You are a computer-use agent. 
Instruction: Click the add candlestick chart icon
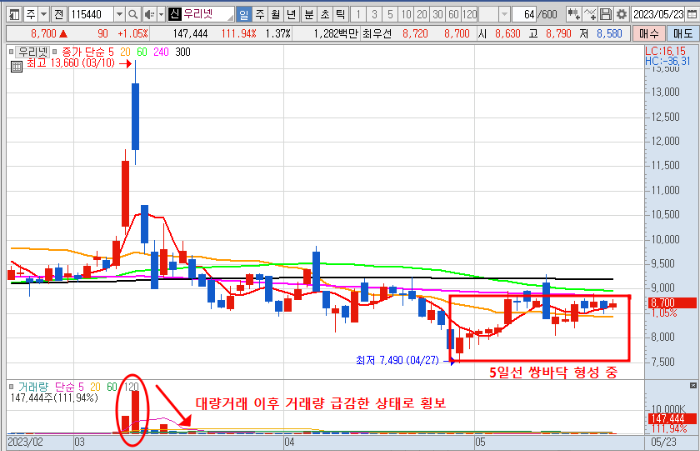click(574, 15)
